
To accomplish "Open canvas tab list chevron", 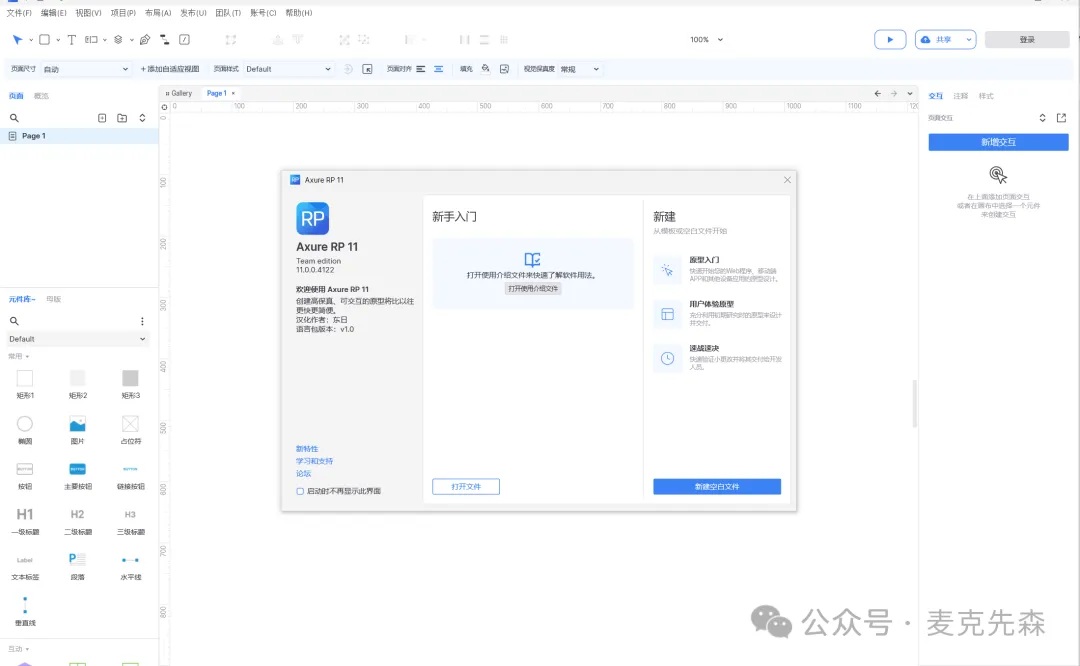I will (910, 94).
